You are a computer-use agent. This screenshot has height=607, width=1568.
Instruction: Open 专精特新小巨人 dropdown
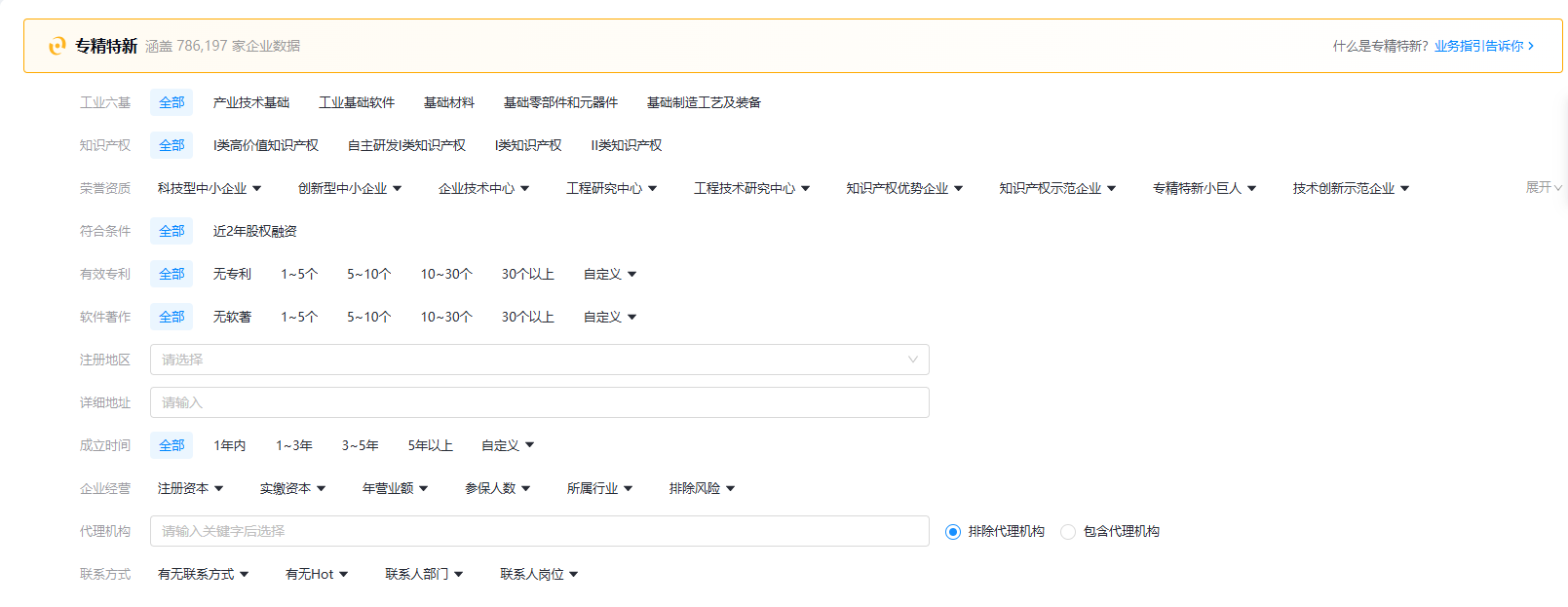(1205, 188)
